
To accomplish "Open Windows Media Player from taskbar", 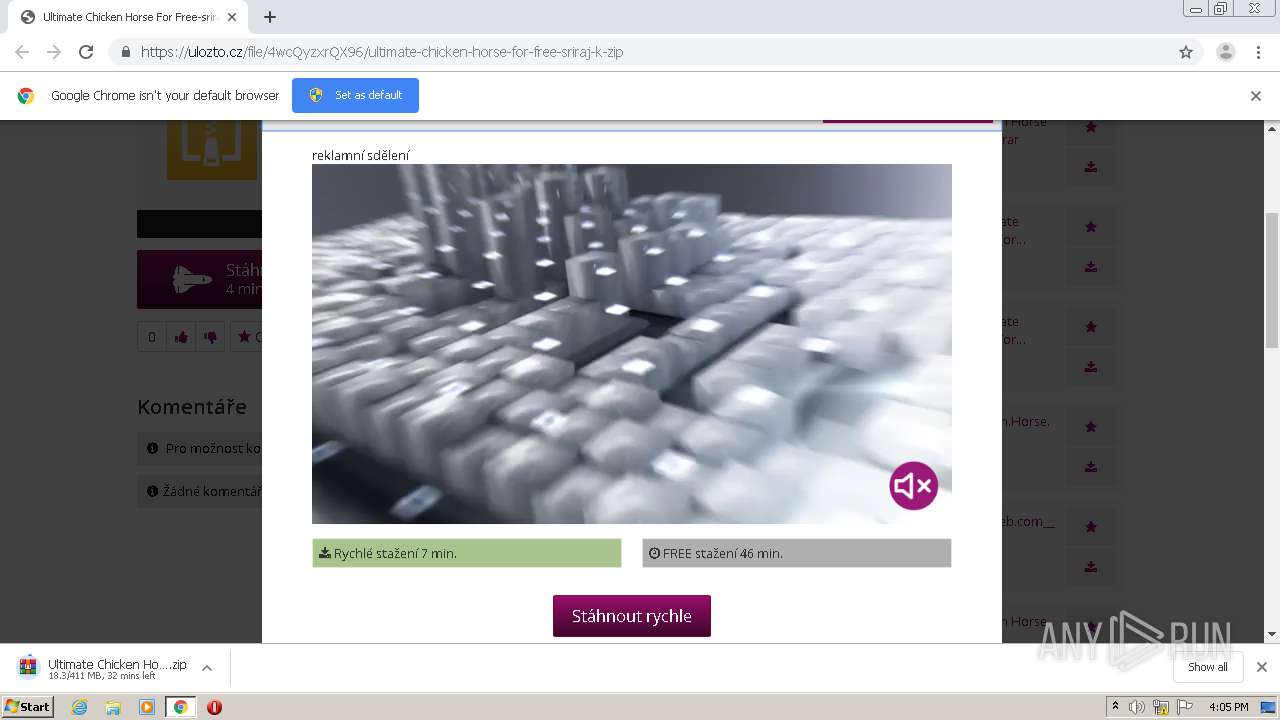I will 147,707.
